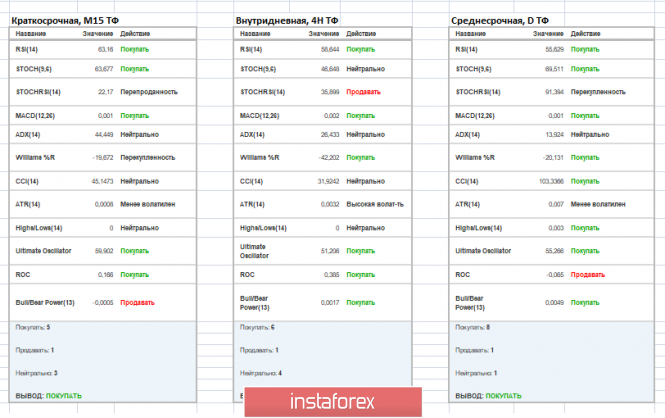This screenshot has height=418, width=665.
Task: Click Перекупленность for STOCHRSI(14) in D table
Action: pyautogui.click(x=598, y=92)
